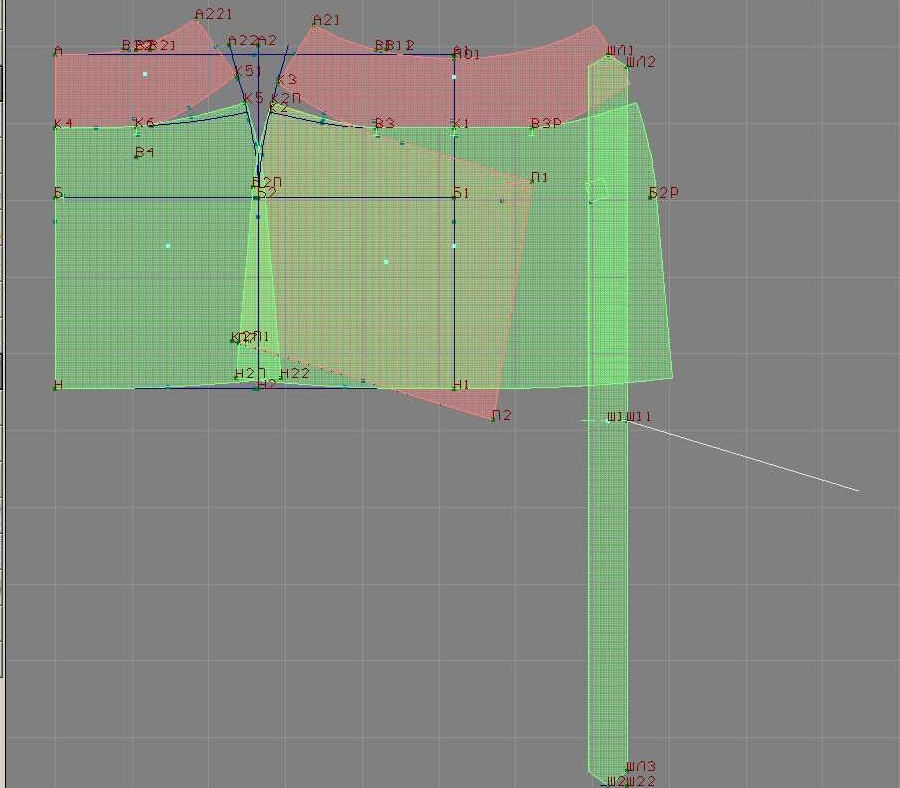900x788 pixels.
Task: Select point П2 at the red corner
Action: 492,418
